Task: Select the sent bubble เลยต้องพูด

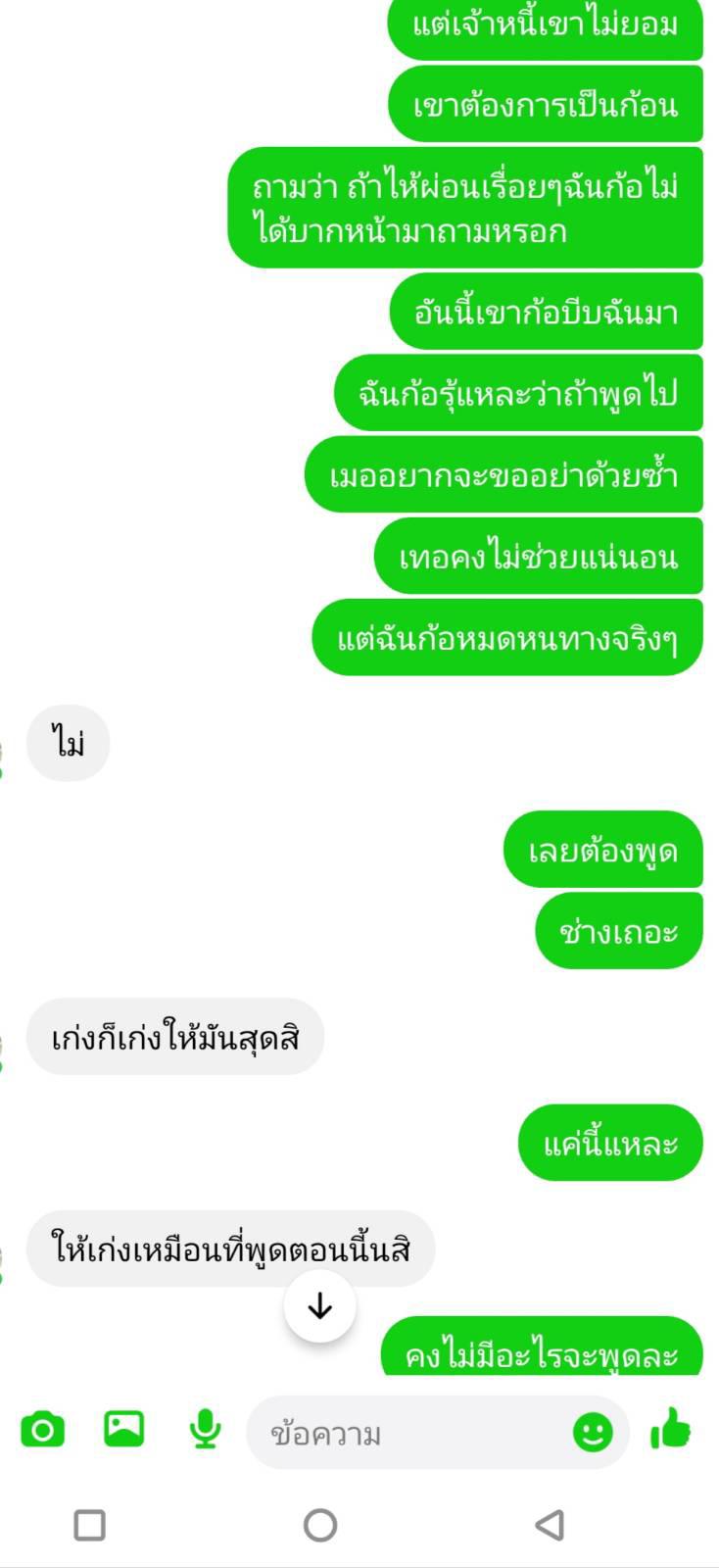Action: [603, 850]
